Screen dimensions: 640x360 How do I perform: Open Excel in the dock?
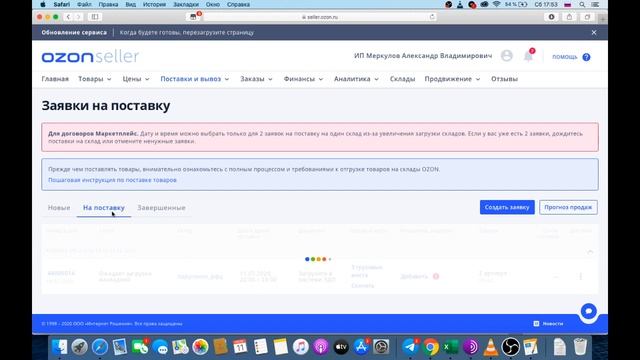click(x=450, y=347)
